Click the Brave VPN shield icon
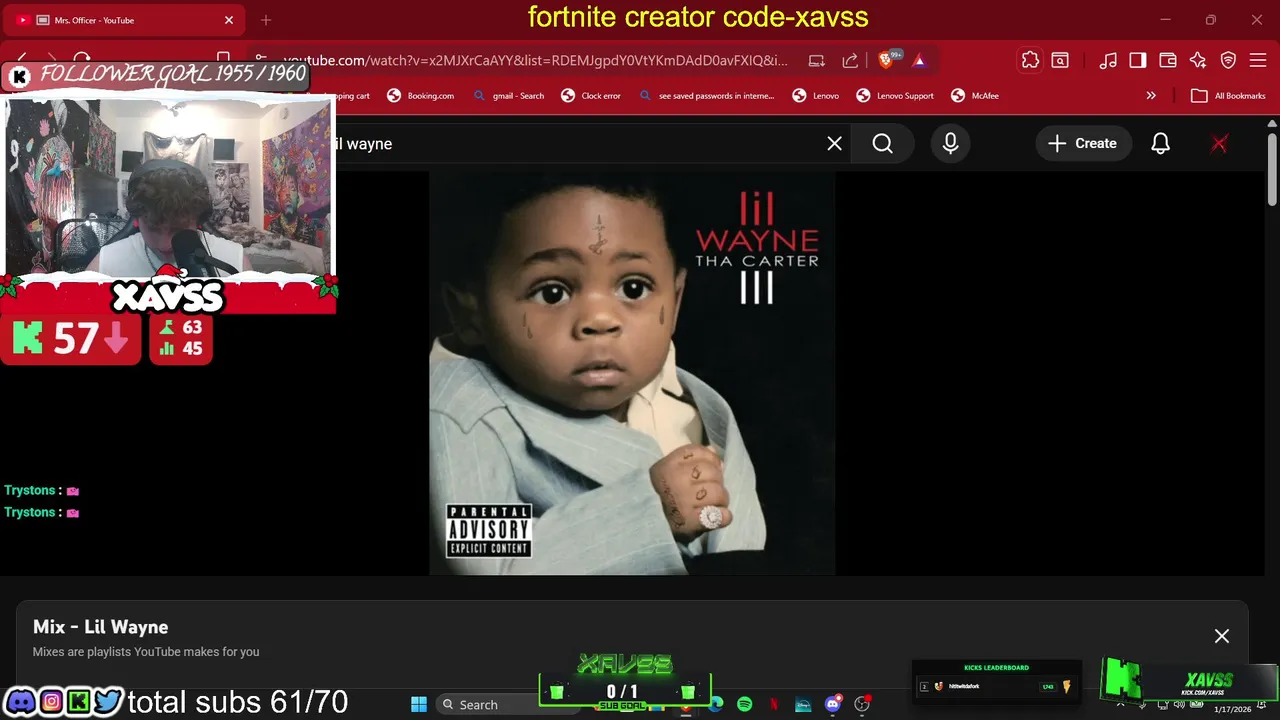Screen dimensions: 1280x720 (x=1229, y=61)
